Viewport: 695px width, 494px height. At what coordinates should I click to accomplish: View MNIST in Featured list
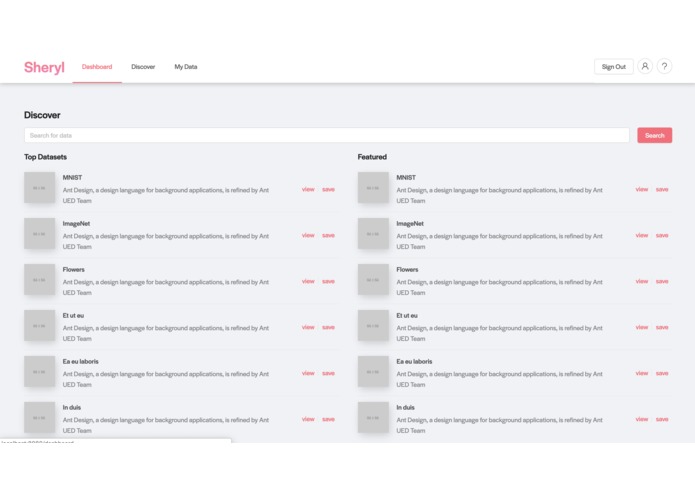642,190
